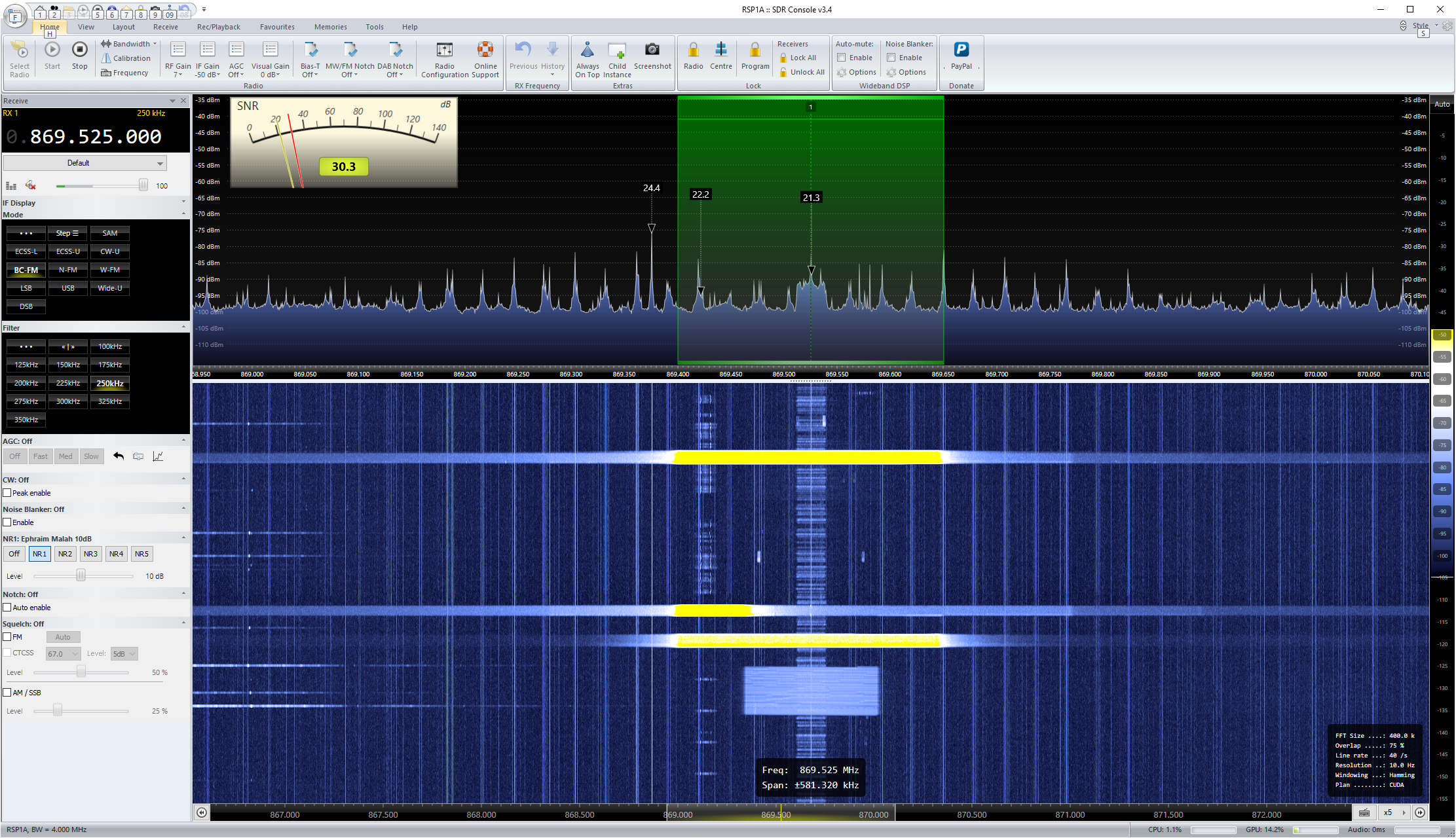Enable CW Peak enable checkbox

[x=7, y=493]
